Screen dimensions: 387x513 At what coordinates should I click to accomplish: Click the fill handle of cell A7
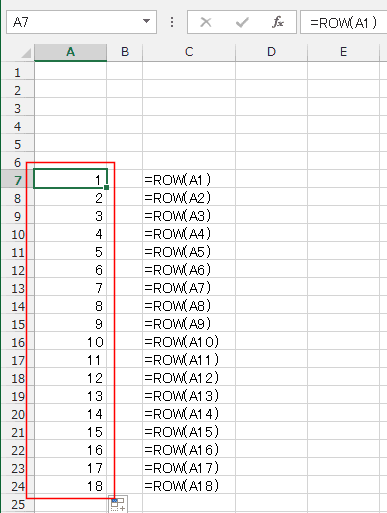[x=107, y=188]
